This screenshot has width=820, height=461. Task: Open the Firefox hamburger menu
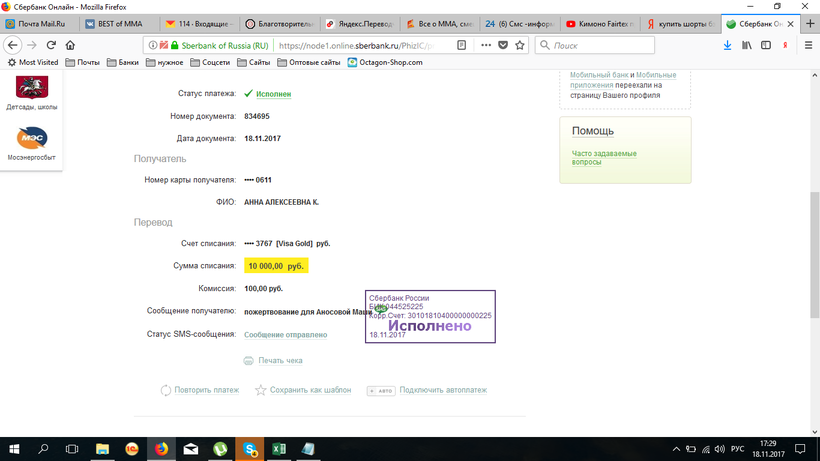tap(808, 45)
